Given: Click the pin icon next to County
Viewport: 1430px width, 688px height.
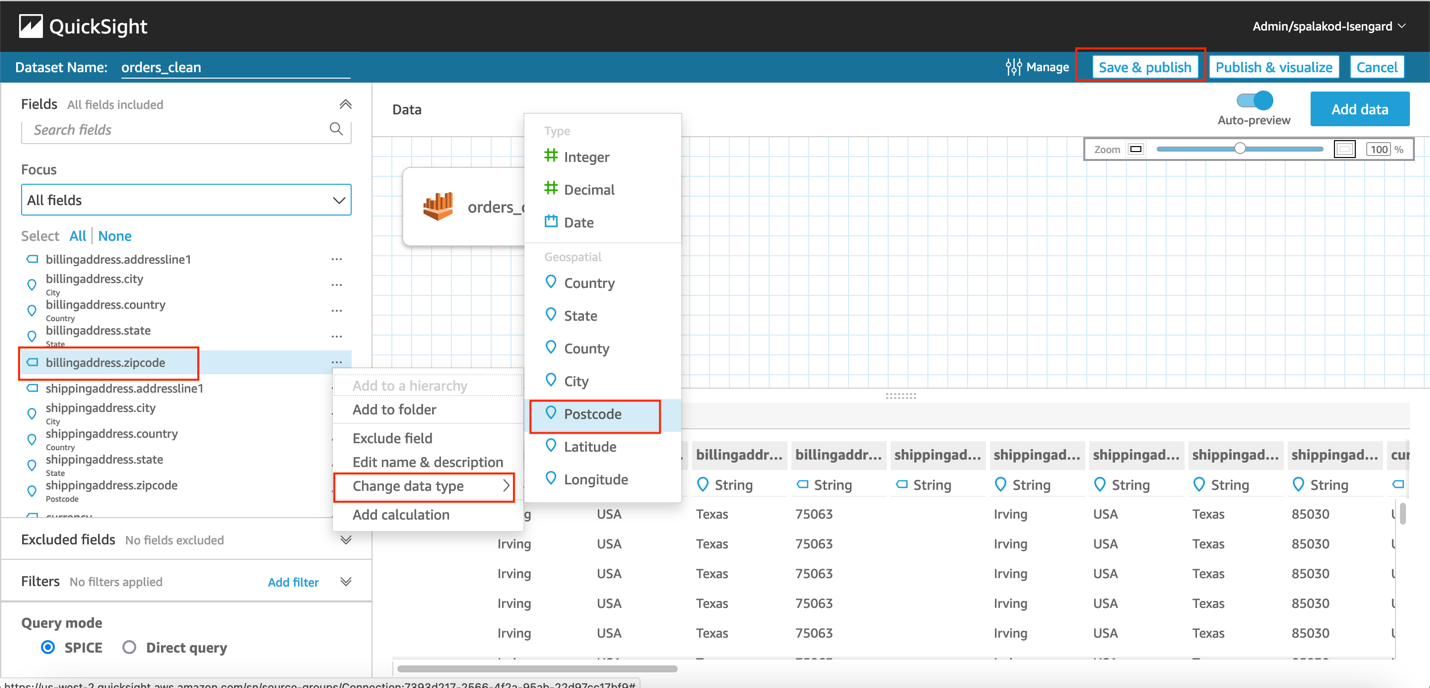Looking at the screenshot, I should (x=551, y=347).
